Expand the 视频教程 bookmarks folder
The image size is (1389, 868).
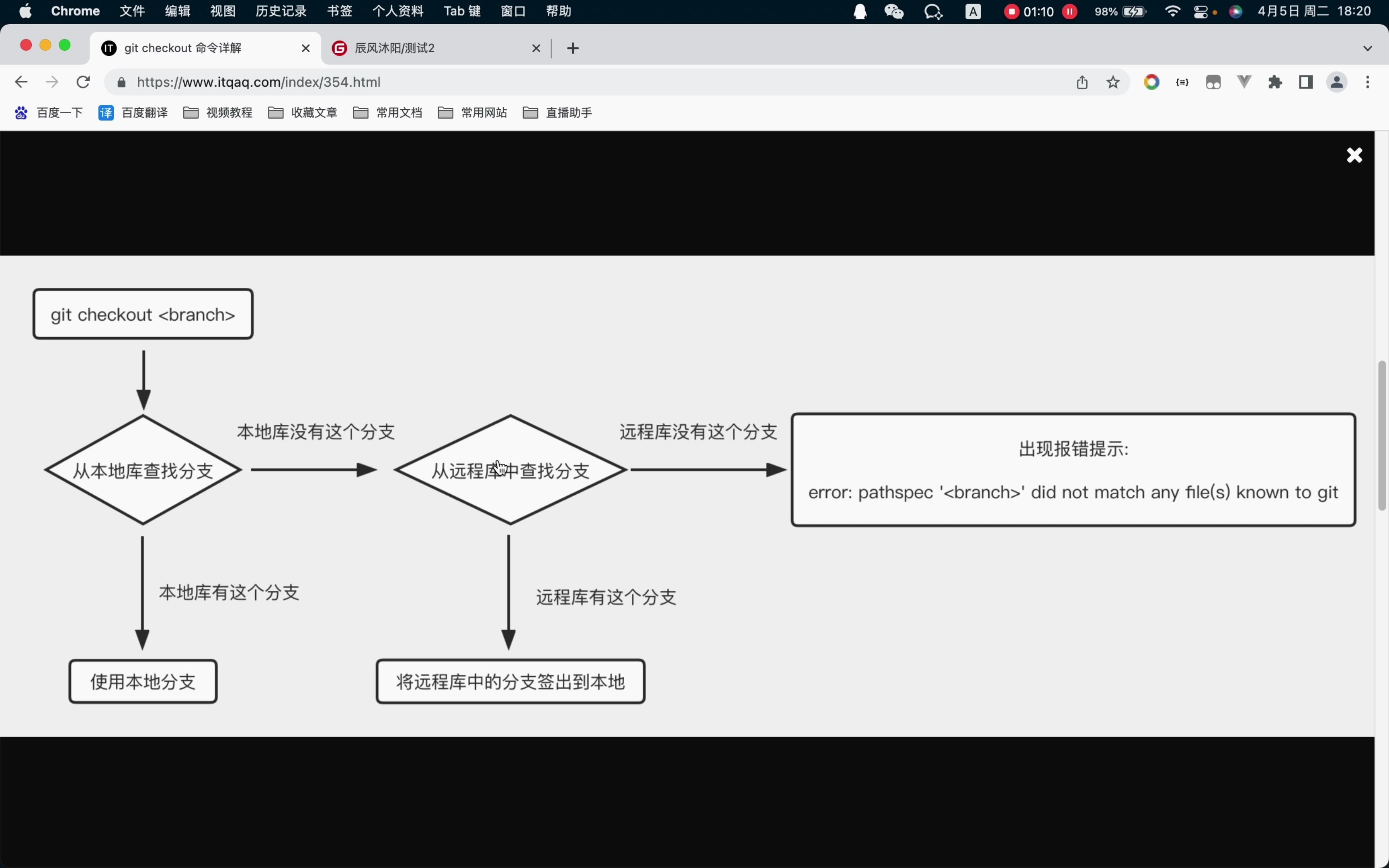(x=218, y=113)
